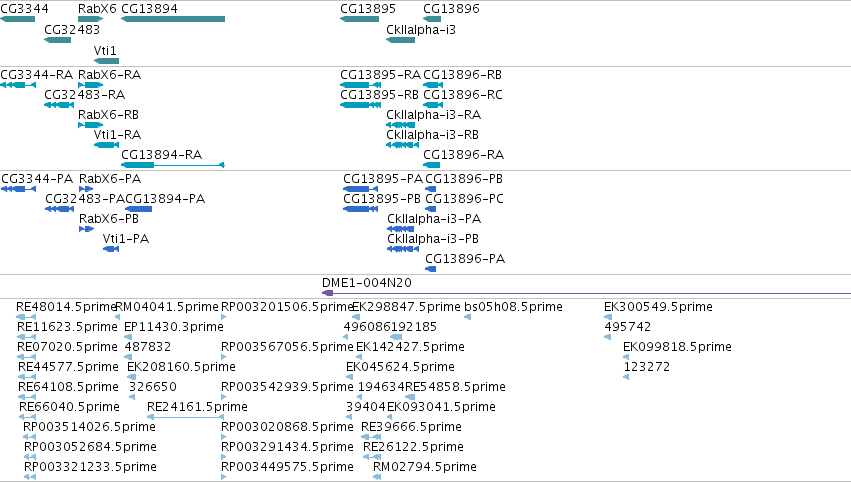Click EST EK208160.5prime
The height and width of the screenshot is (482, 851).
(x=181, y=367)
